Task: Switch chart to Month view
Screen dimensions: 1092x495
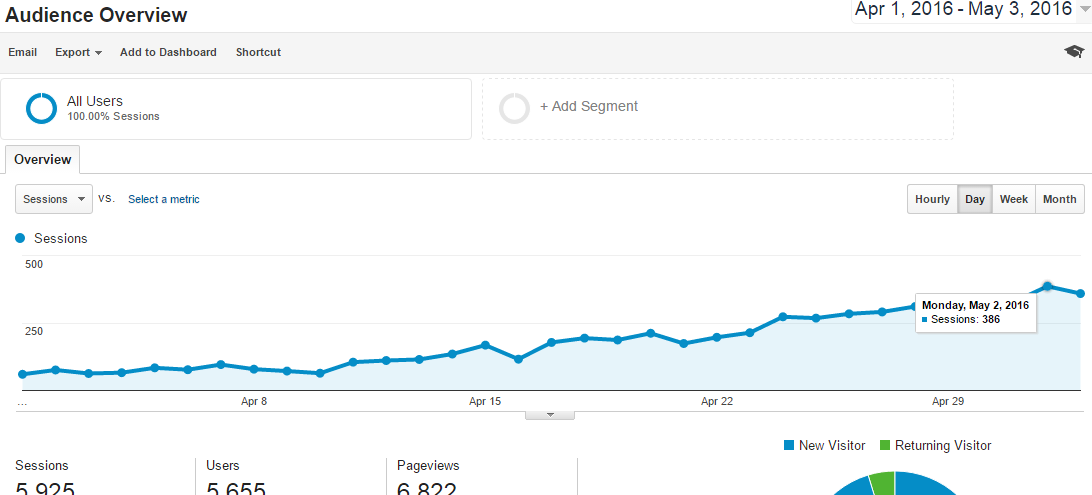Action: [1059, 199]
